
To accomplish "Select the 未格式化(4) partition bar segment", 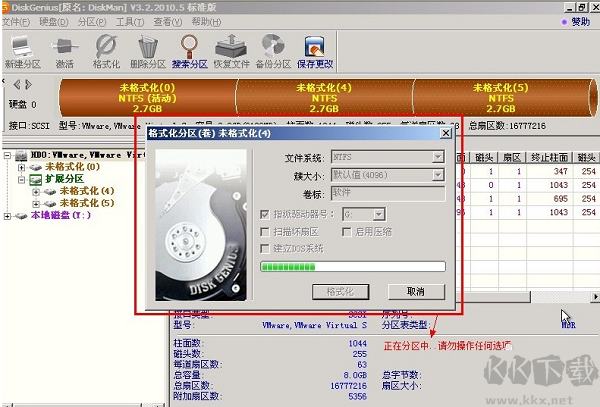I will [324, 98].
